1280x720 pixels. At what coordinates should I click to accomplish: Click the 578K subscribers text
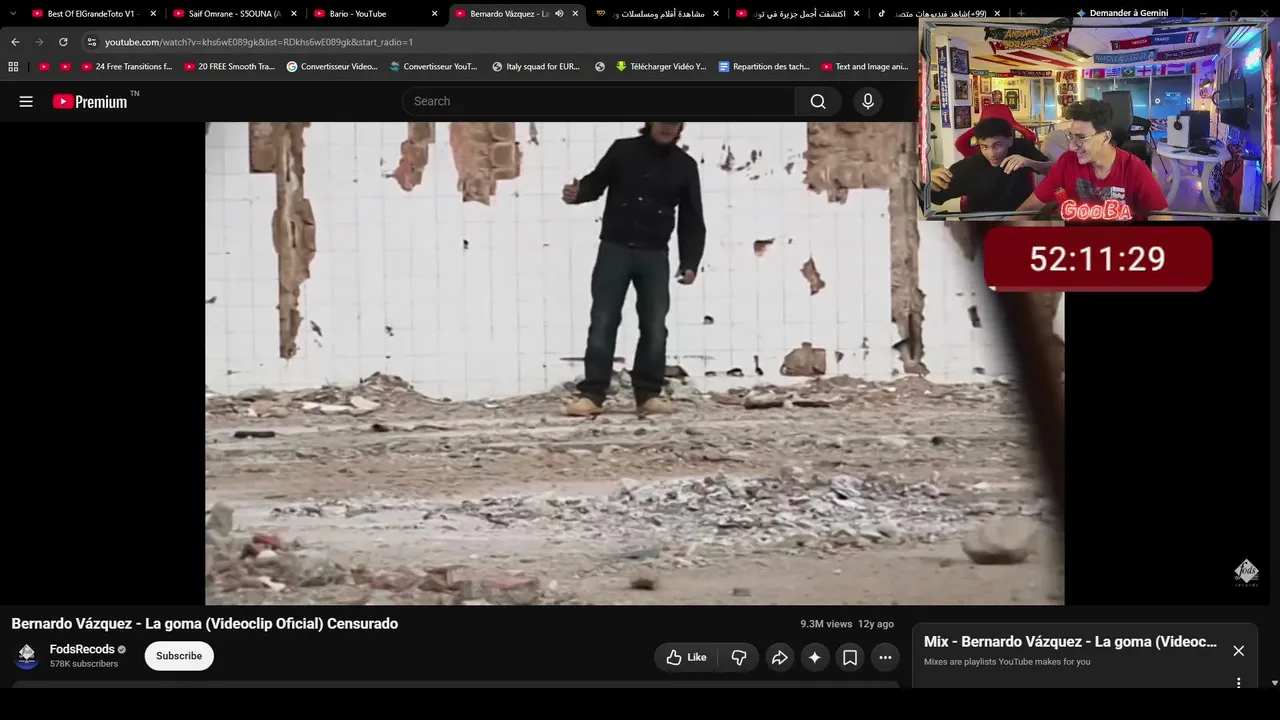point(84,664)
